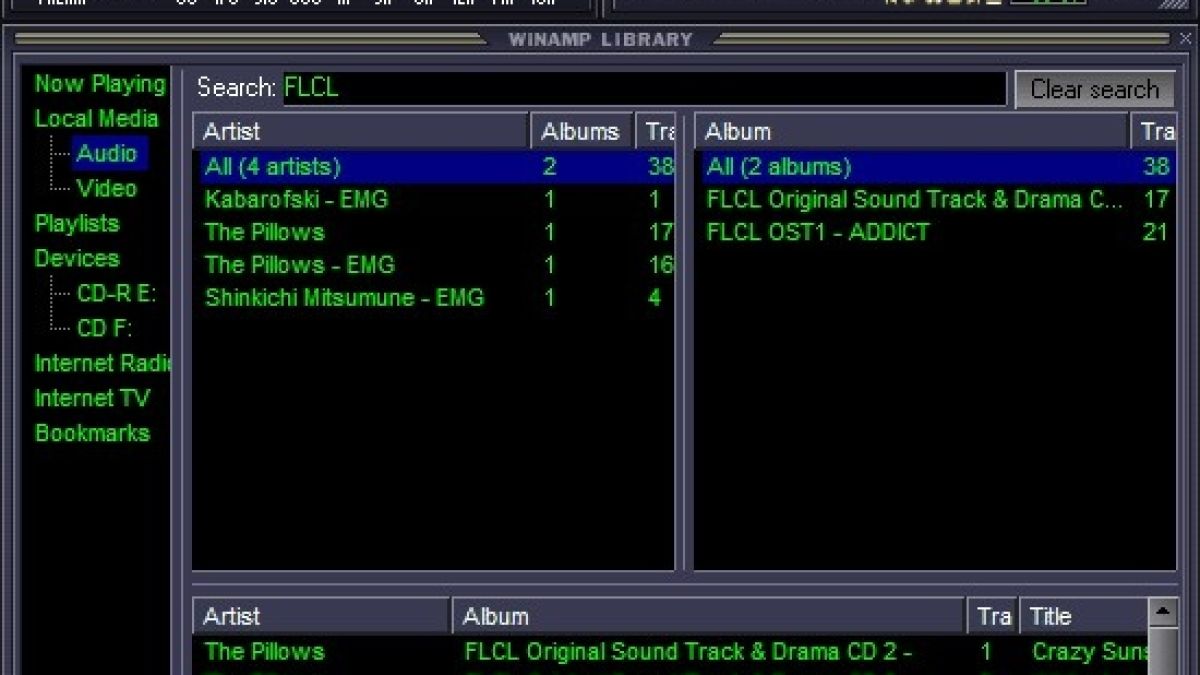This screenshot has width=1200, height=675.
Task: Sort track list by its Album column header
Action: (709, 616)
